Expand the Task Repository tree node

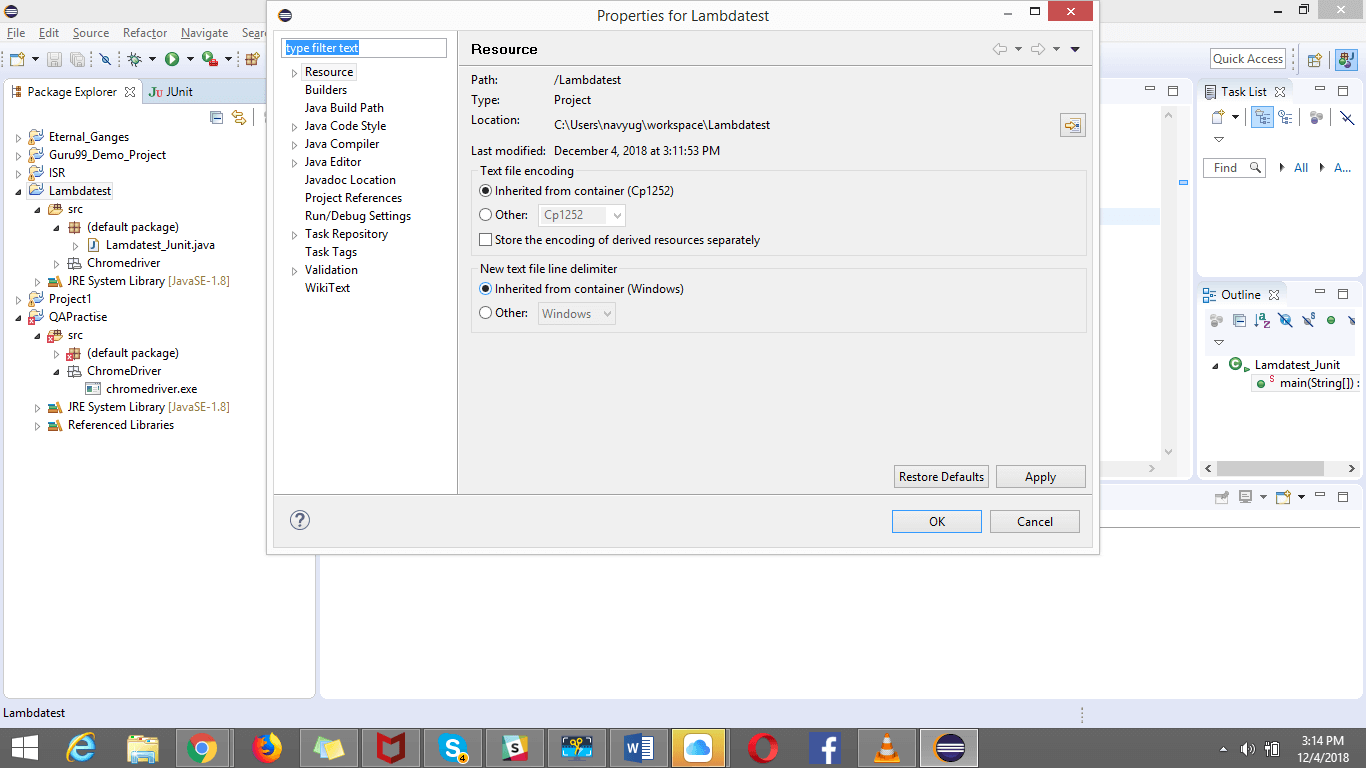point(294,235)
